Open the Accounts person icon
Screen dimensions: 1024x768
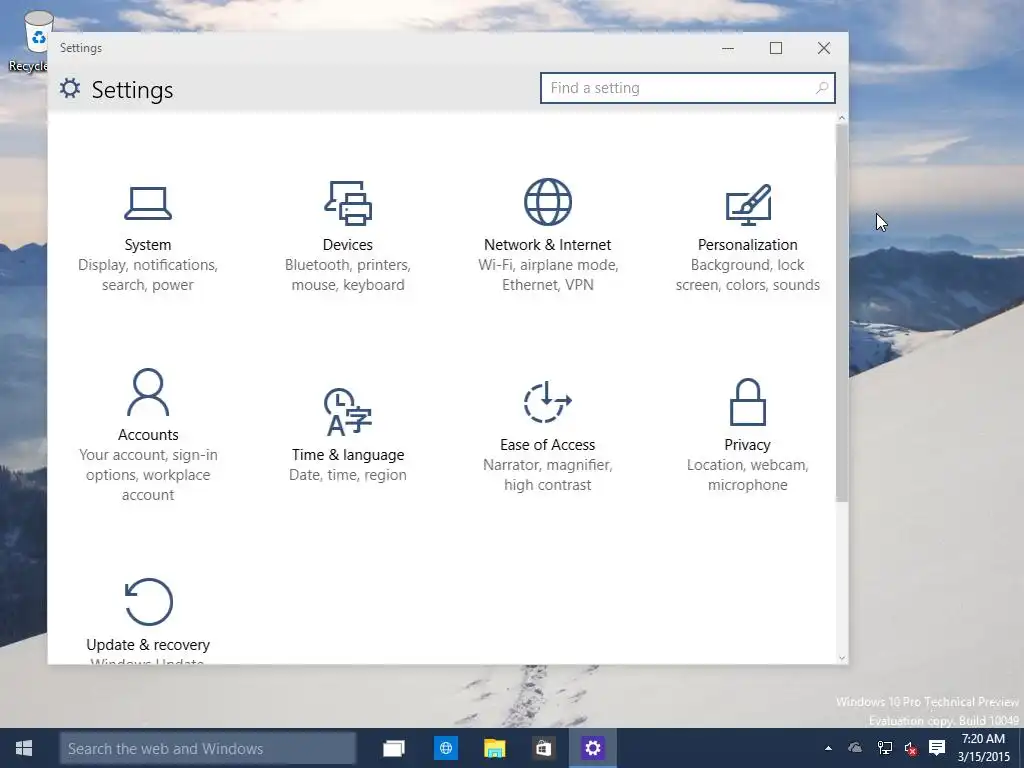(148, 392)
